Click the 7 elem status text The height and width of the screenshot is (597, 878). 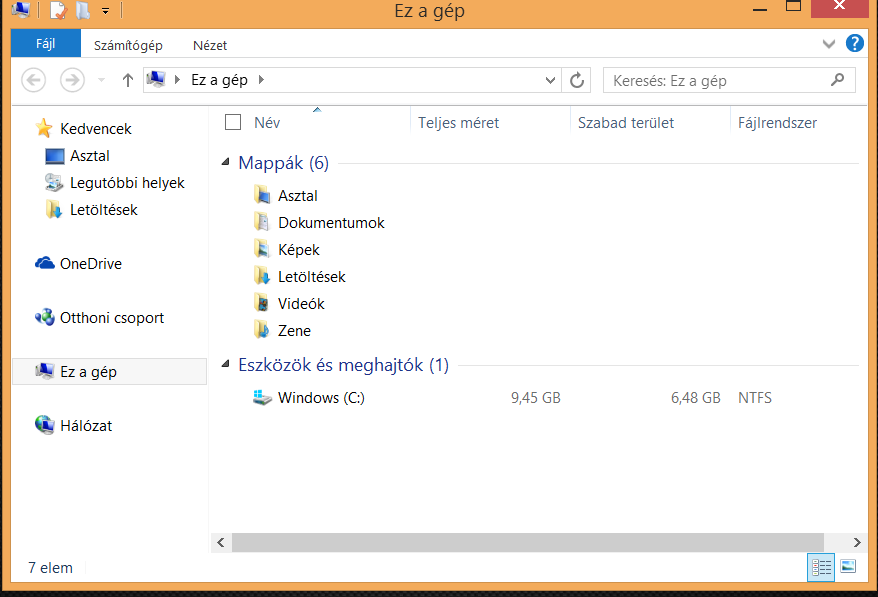[x=50, y=568]
